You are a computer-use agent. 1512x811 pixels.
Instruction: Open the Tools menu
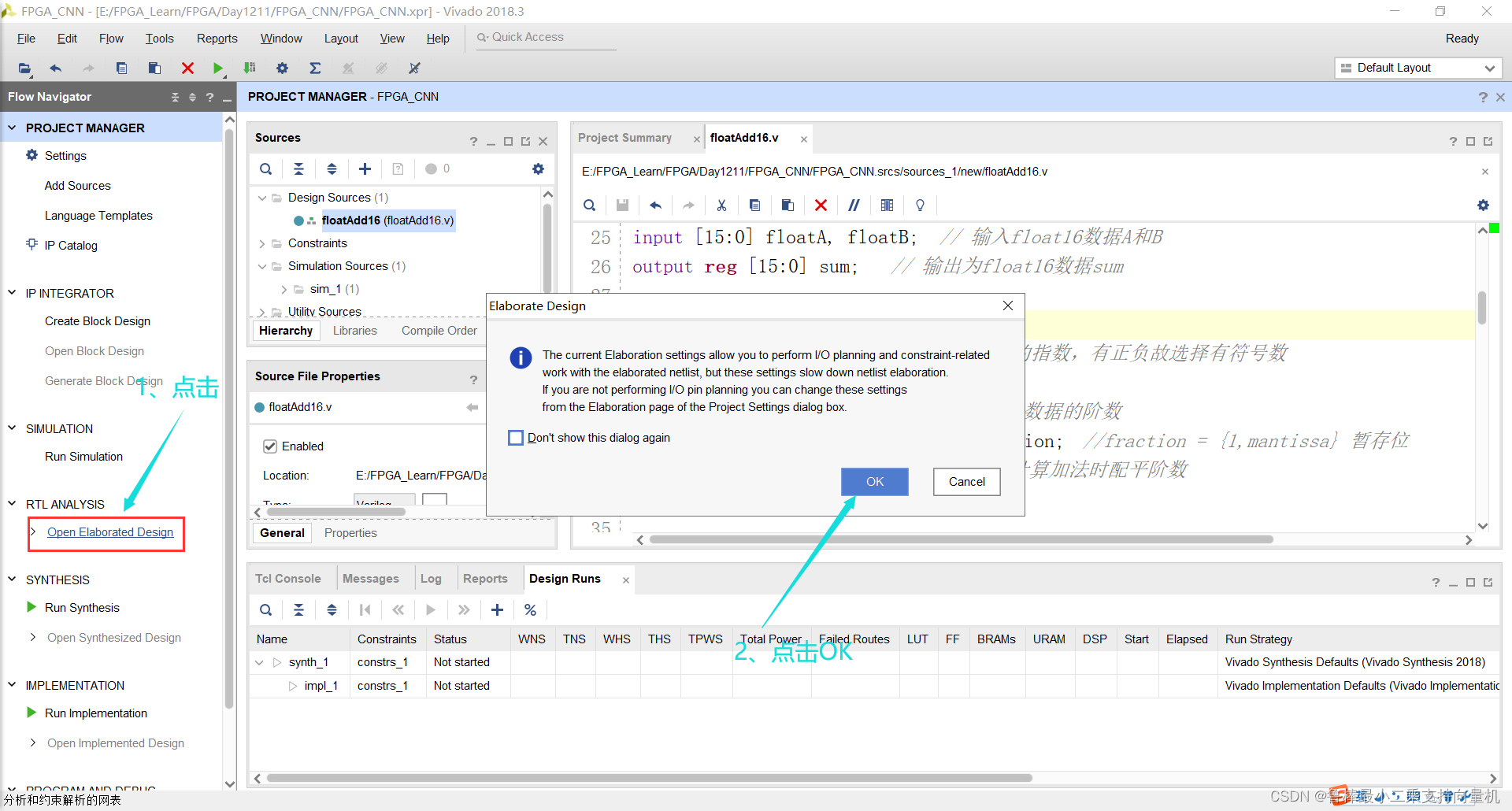click(159, 39)
